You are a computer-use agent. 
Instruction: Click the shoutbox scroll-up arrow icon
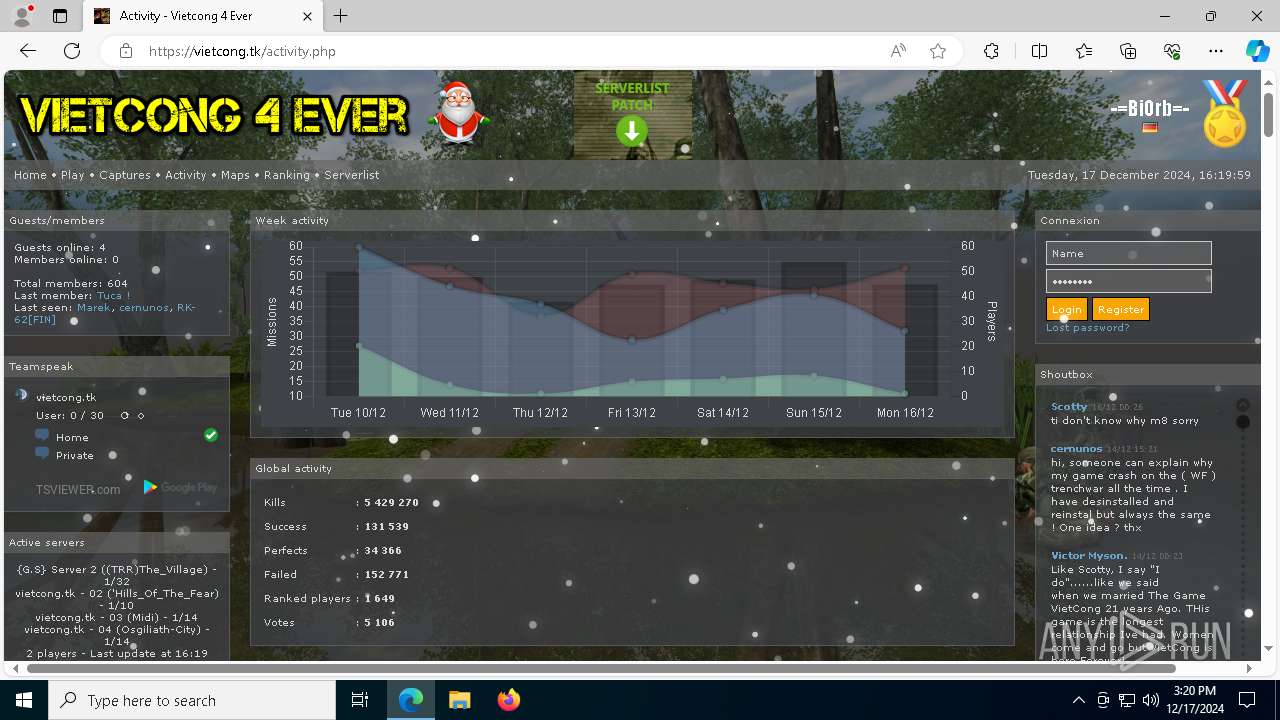tap(1243, 405)
